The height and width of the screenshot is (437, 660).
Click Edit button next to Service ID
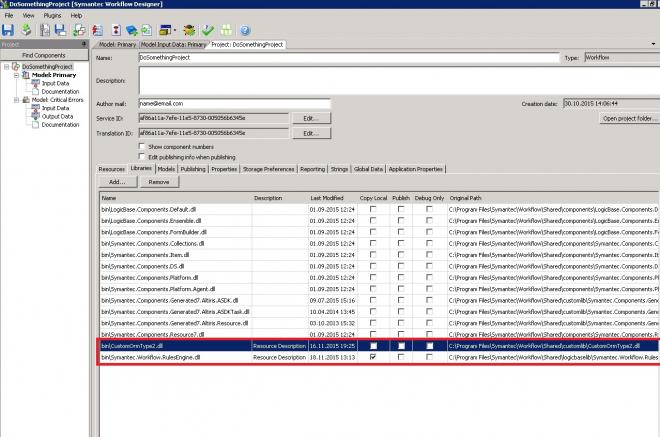point(311,118)
